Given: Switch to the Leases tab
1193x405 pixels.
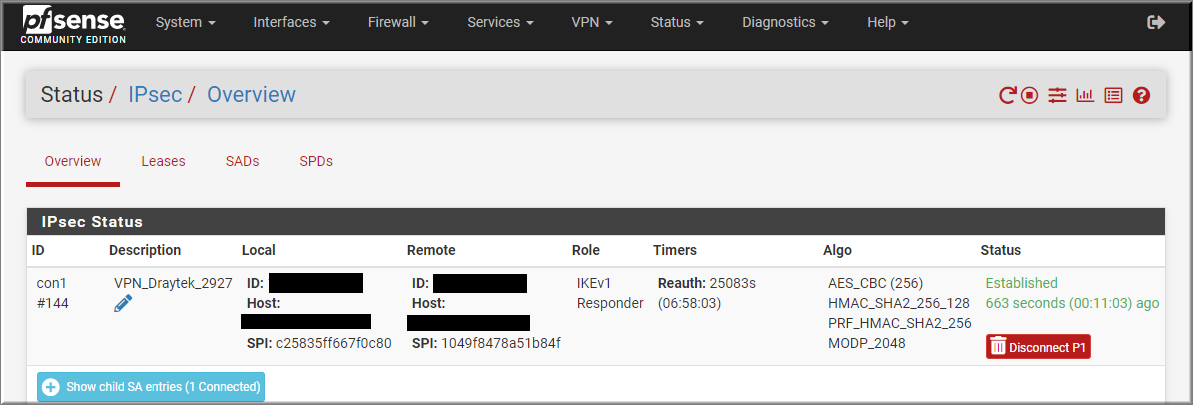Looking at the screenshot, I should pyautogui.click(x=164, y=161).
